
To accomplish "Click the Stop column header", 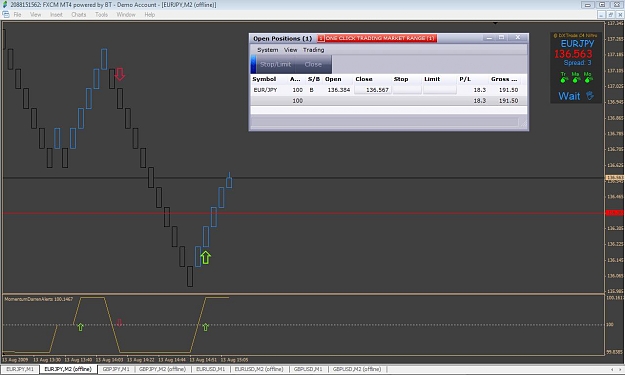I will pyautogui.click(x=401, y=79).
